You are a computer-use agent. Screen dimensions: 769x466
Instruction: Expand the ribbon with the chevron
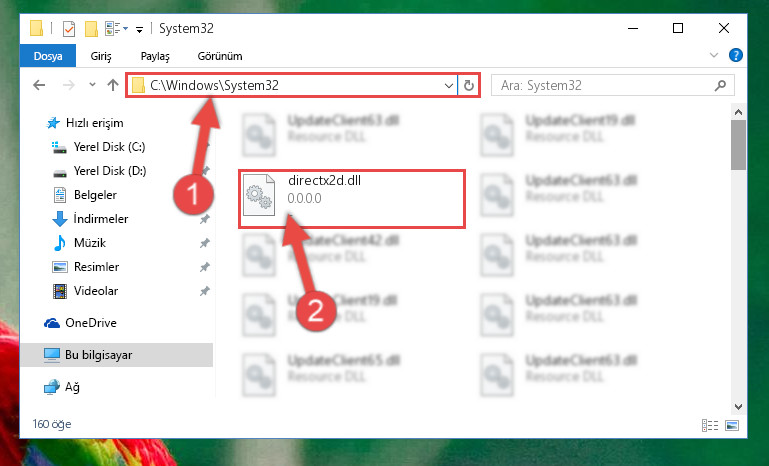pyautogui.click(x=714, y=55)
